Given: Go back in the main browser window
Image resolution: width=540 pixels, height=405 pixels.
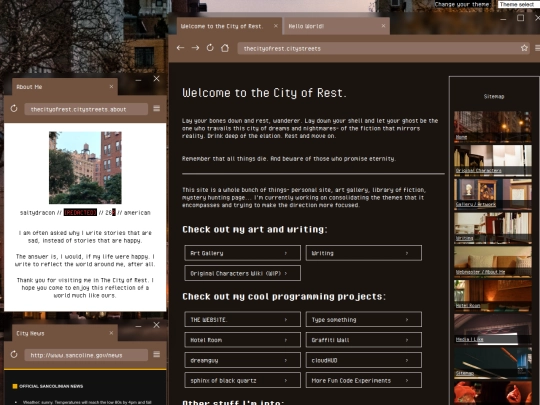Looking at the screenshot, I should tap(180, 48).
